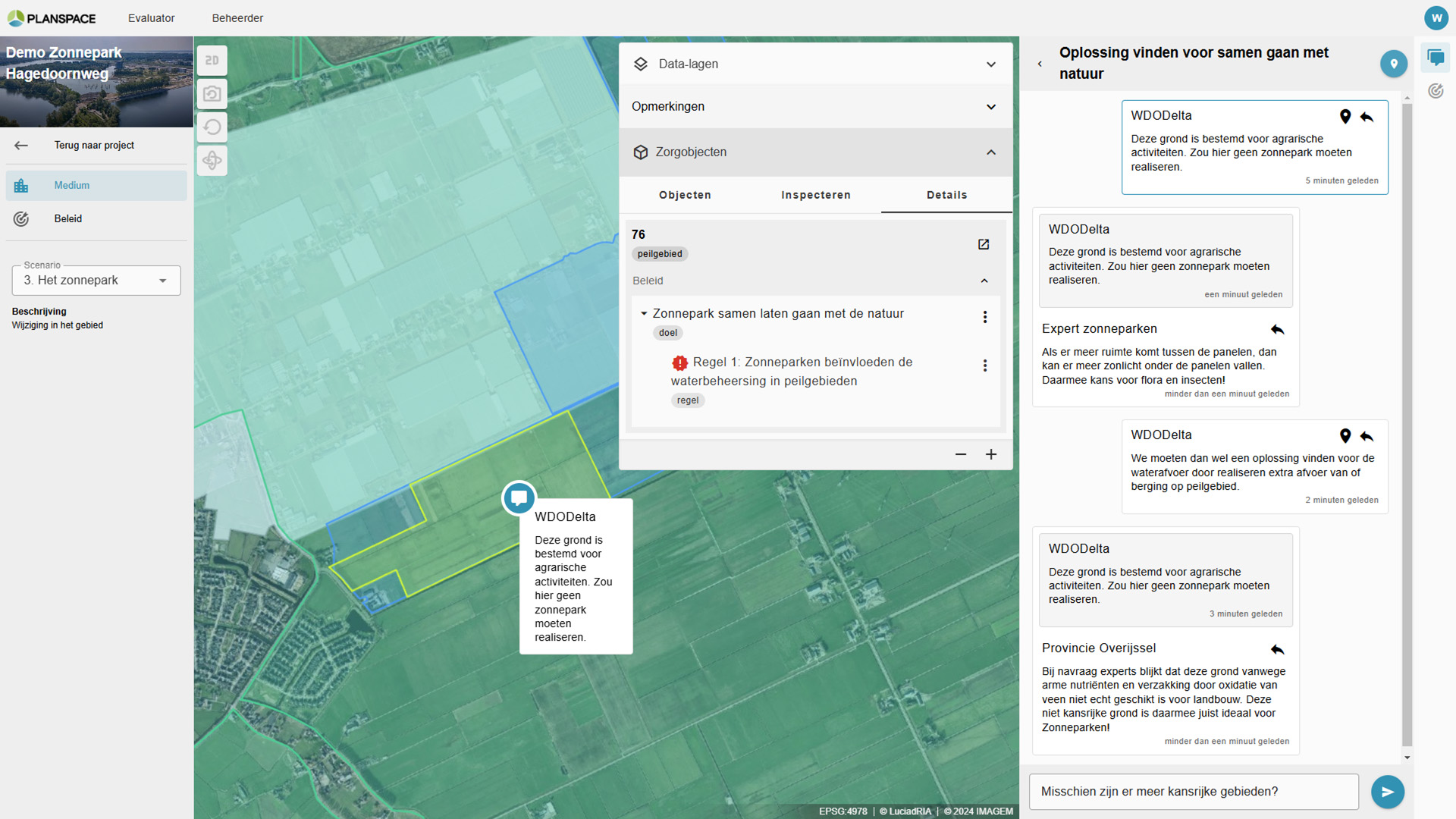Click the map orbit navigation icon
This screenshot has width=1456, height=819.
point(212,160)
